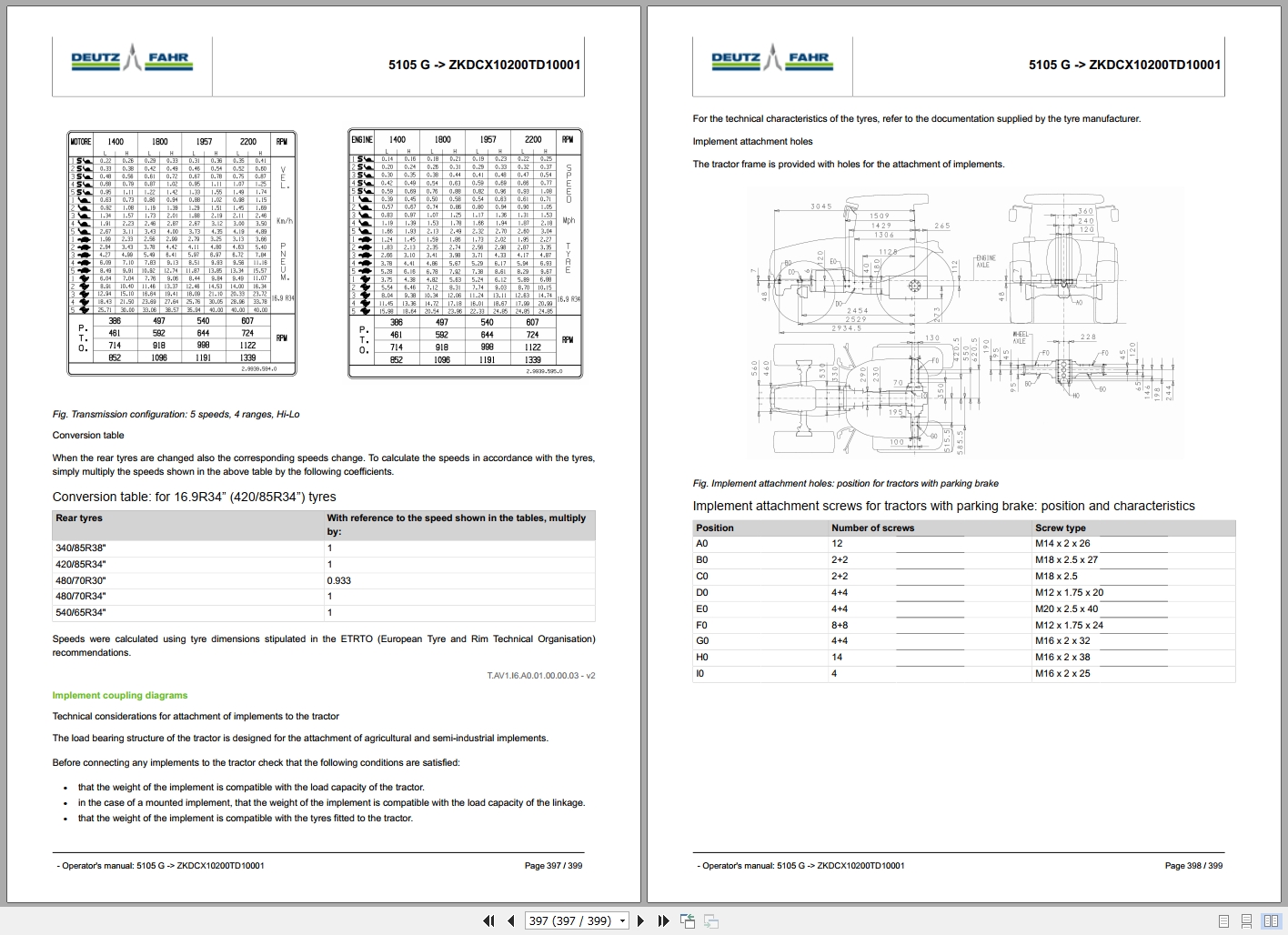Skip to the last page

(663, 920)
